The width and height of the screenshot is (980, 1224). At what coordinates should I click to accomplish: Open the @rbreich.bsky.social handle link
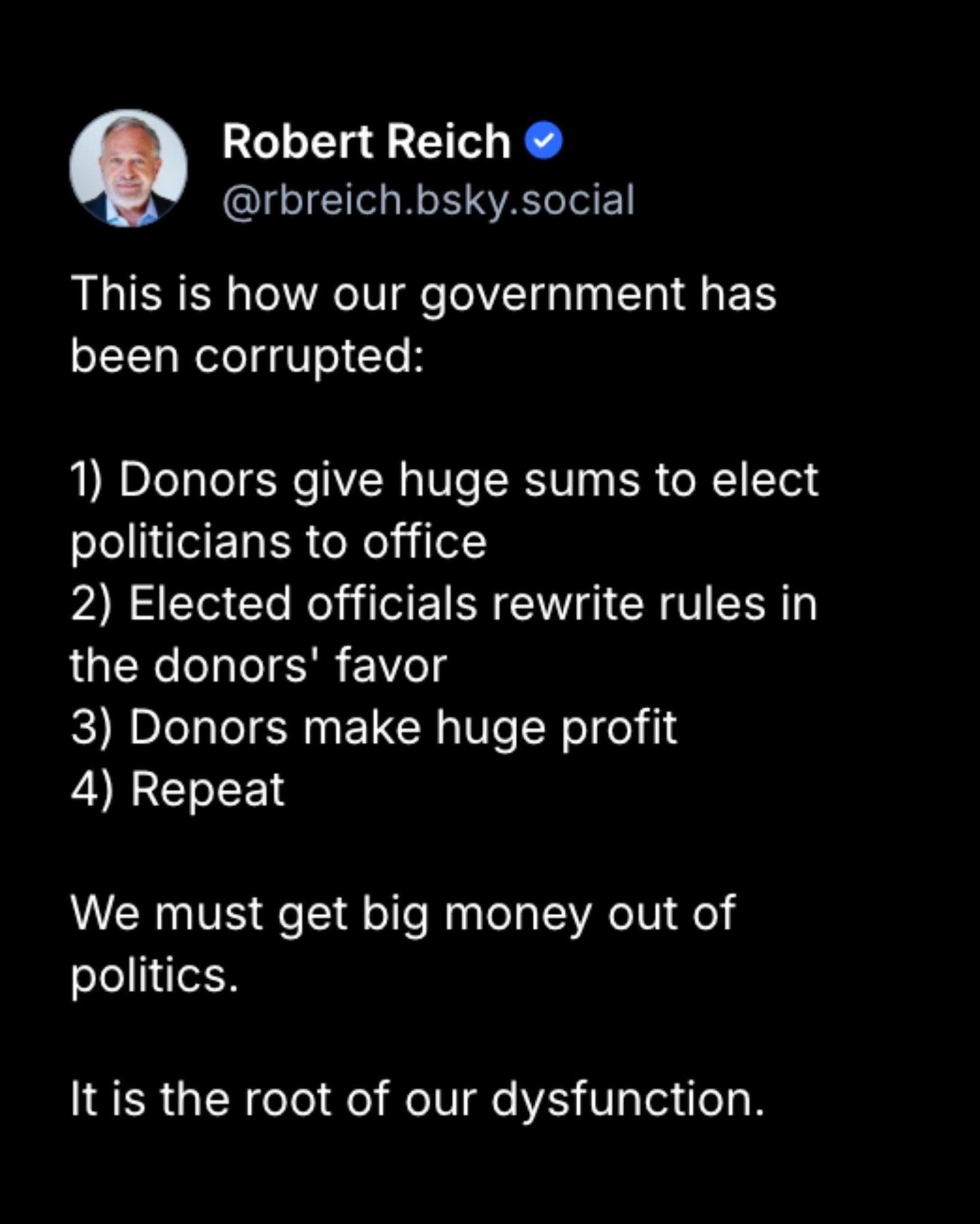point(429,200)
